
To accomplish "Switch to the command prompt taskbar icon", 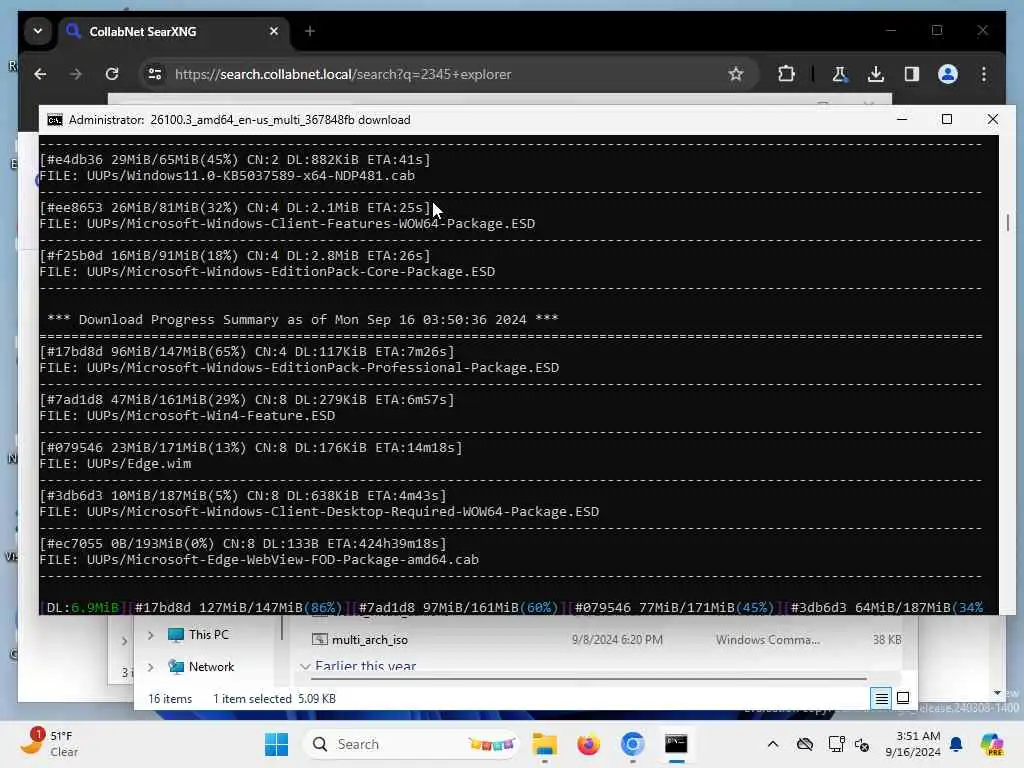I will pyautogui.click(x=676, y=744).
